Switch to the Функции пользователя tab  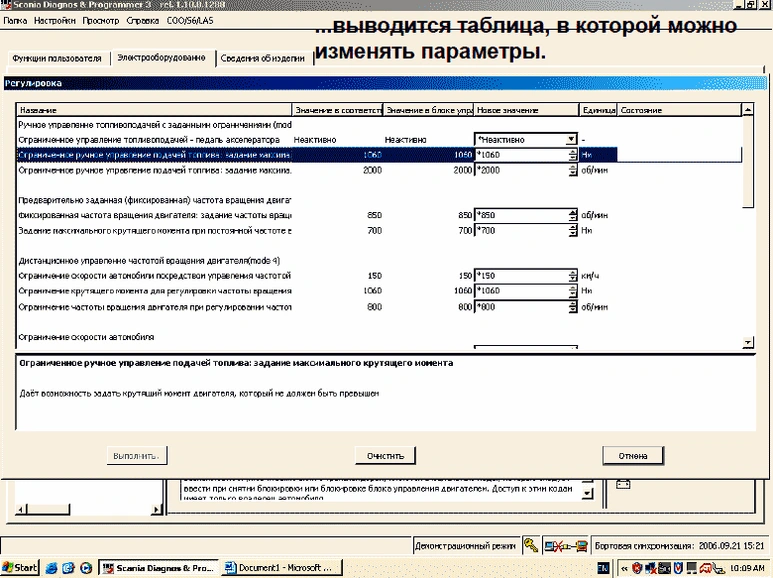coord(55,58)
